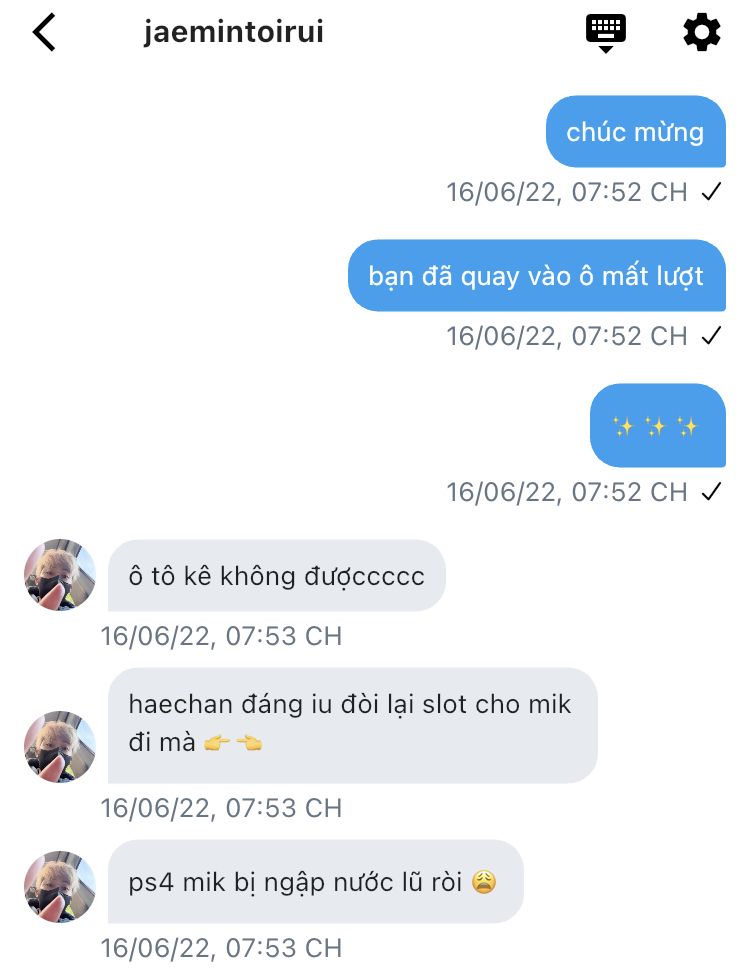Screen dimensions: 750x969
Task: Open avatar beside 'ps4 mik bị ngập' message
Action: tap(60, 887)
